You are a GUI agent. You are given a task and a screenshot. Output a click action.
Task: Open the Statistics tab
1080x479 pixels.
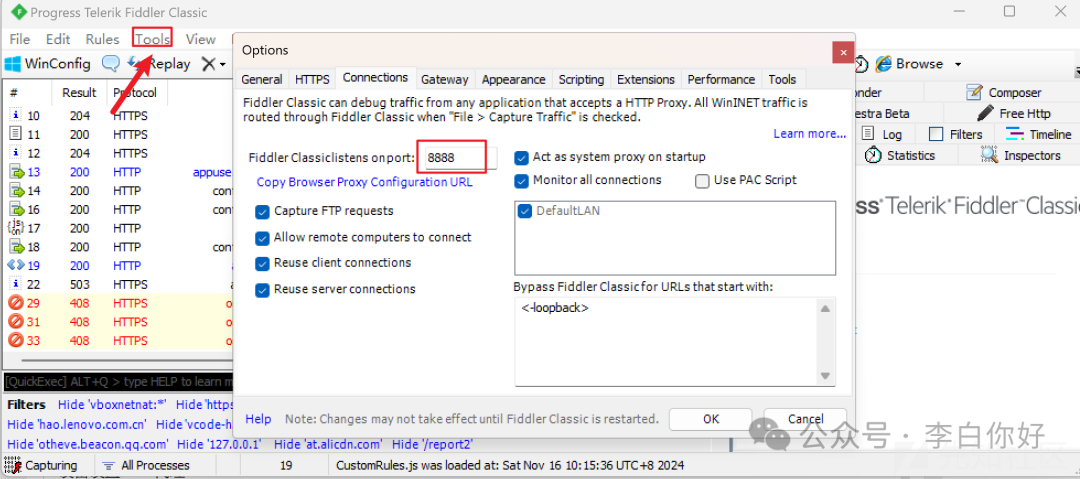(x=900, y=155)
